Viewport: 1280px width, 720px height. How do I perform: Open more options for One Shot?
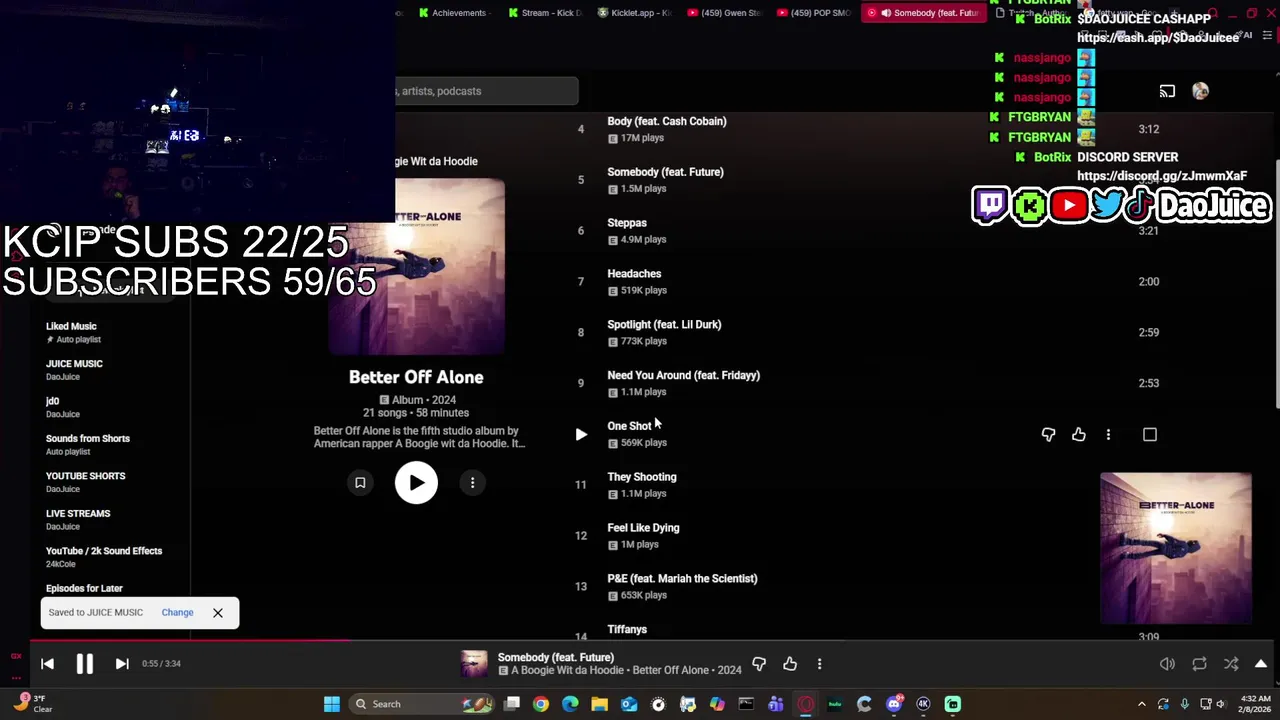1108,434
